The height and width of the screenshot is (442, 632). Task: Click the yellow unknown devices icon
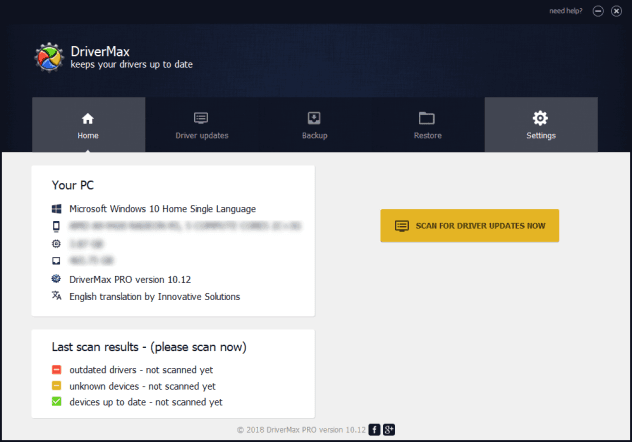coord(56,386)
